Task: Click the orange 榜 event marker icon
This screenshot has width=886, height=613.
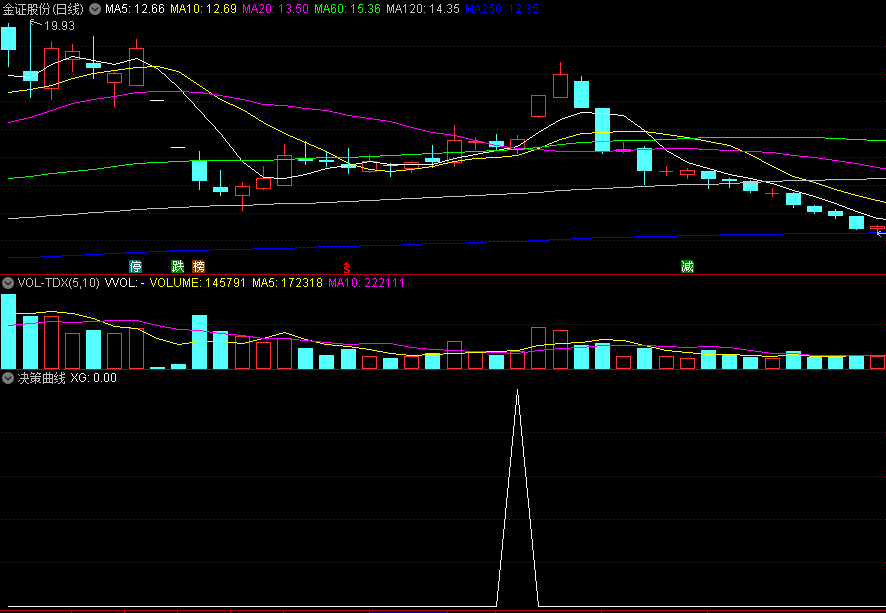Action: pos(198,267)
